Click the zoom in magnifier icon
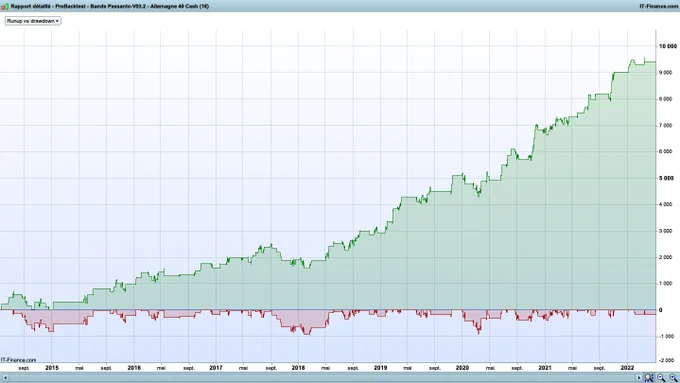Screen dimensions: 680x383 673,378
